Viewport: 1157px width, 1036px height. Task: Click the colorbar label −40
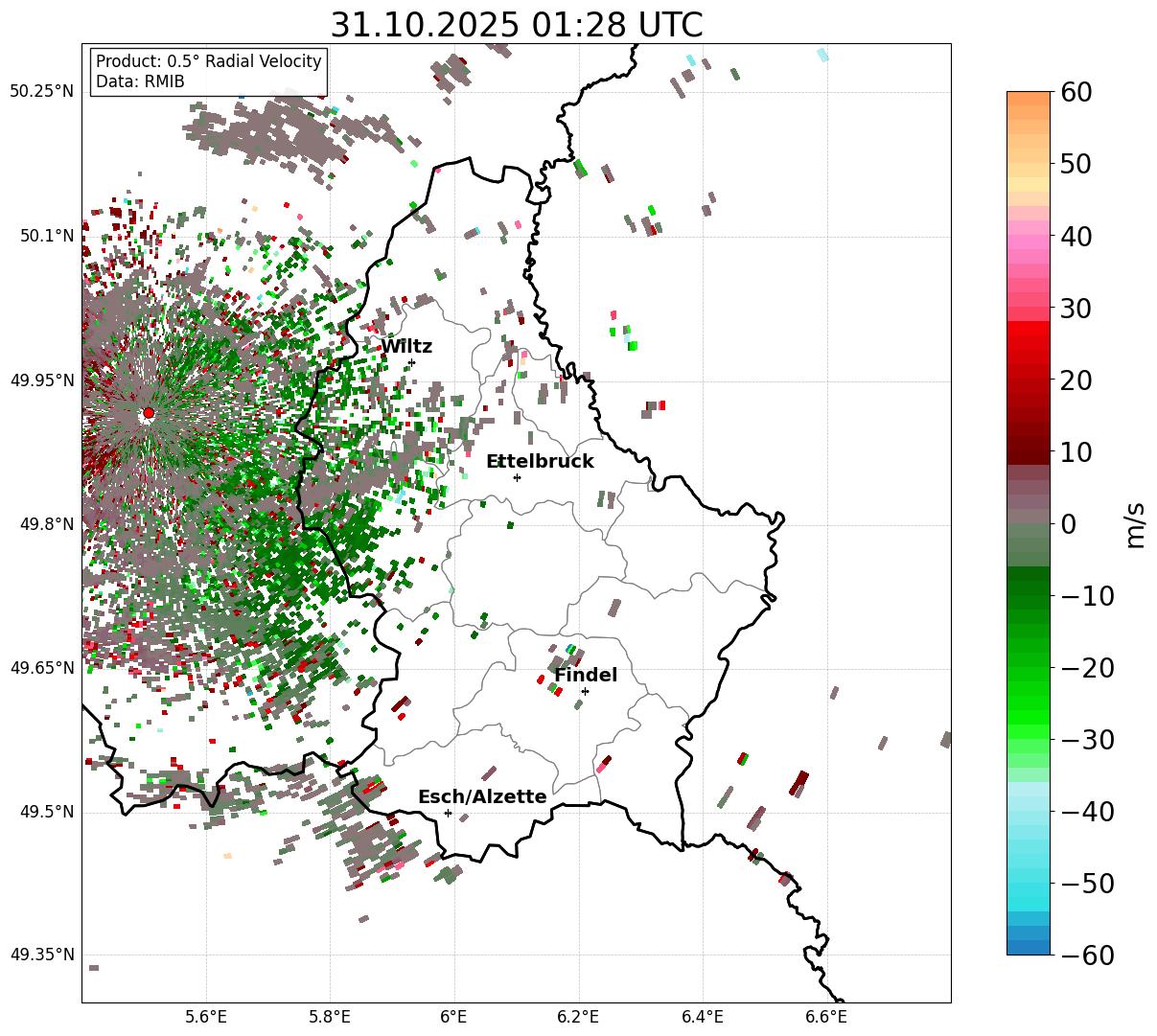tap(1087, 812)
